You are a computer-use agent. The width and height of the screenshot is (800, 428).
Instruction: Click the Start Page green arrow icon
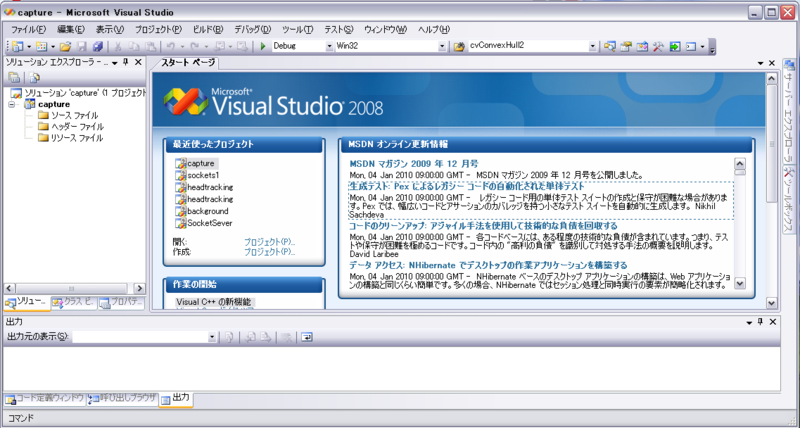coord(675,46)
